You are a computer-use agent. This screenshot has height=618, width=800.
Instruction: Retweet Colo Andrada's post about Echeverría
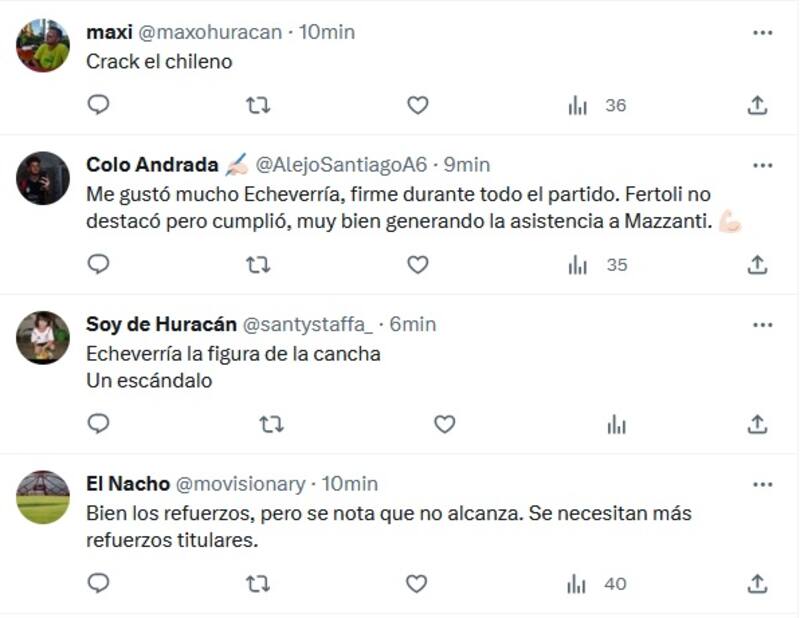pyautogui.click(x=257, y=266)
